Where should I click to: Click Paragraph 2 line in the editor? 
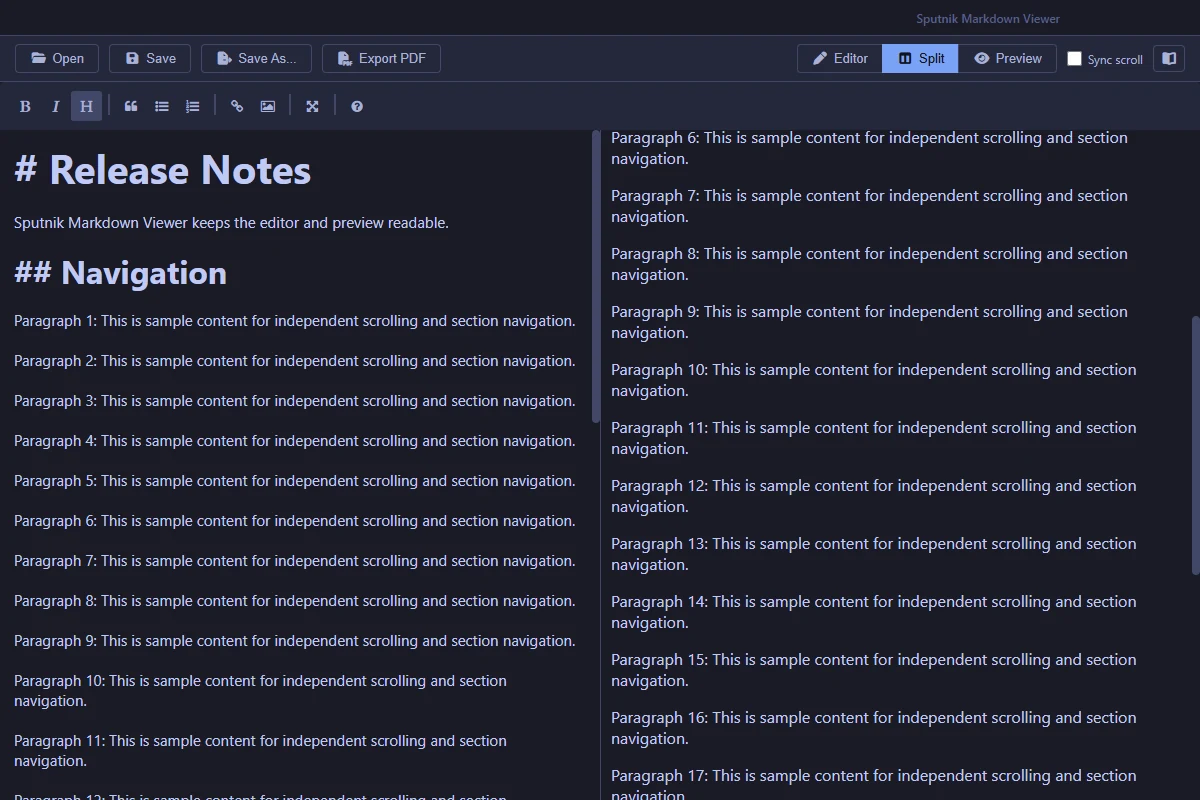coord(295,361)
